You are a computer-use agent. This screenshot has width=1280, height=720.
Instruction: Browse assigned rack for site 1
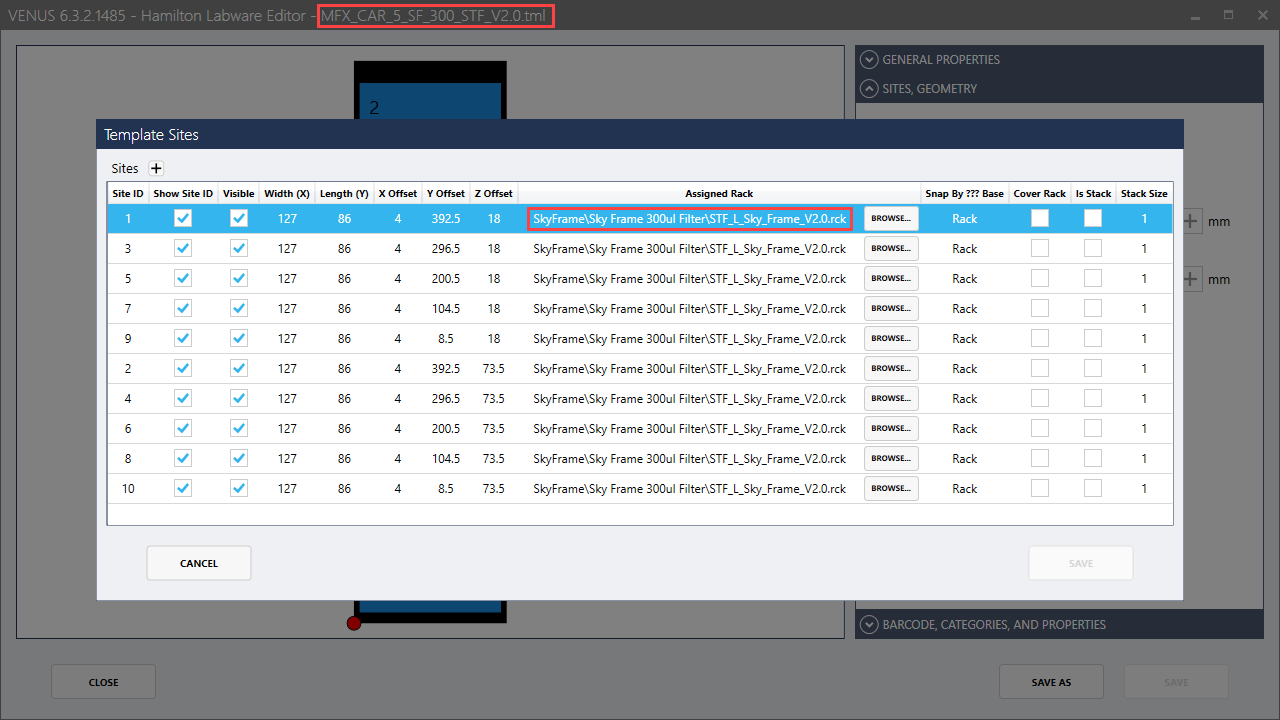891,218
